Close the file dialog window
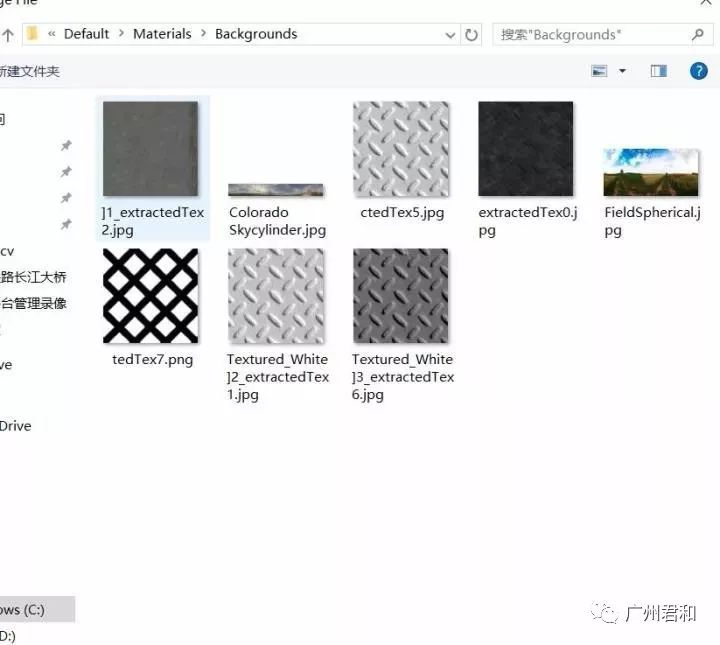This screenshot has width=720, height=645. [705, 3]
